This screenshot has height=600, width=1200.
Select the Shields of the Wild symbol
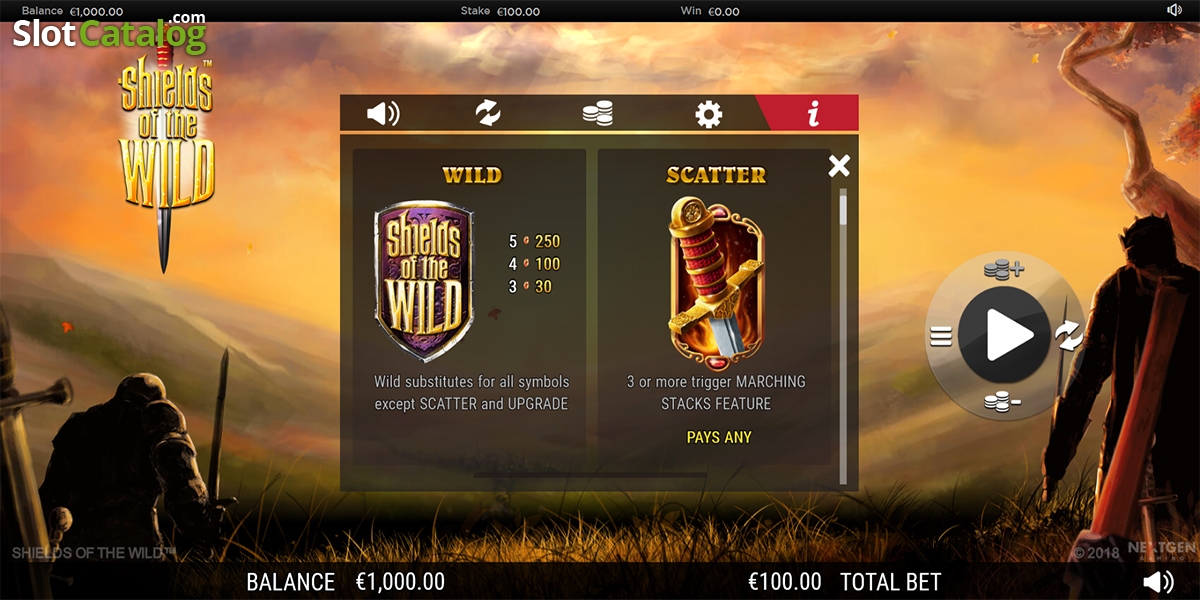424,280
